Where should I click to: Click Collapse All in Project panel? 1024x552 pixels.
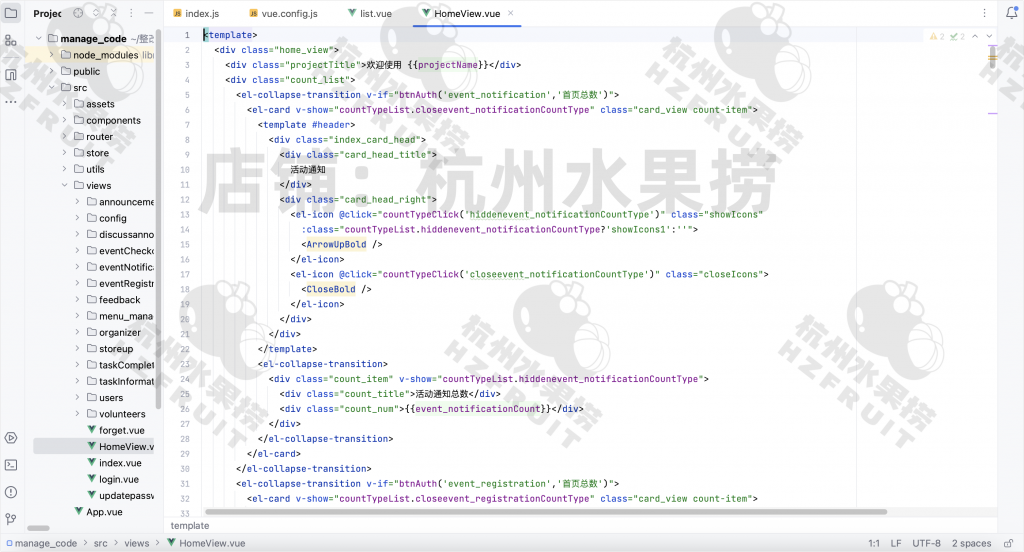(114, 13)
